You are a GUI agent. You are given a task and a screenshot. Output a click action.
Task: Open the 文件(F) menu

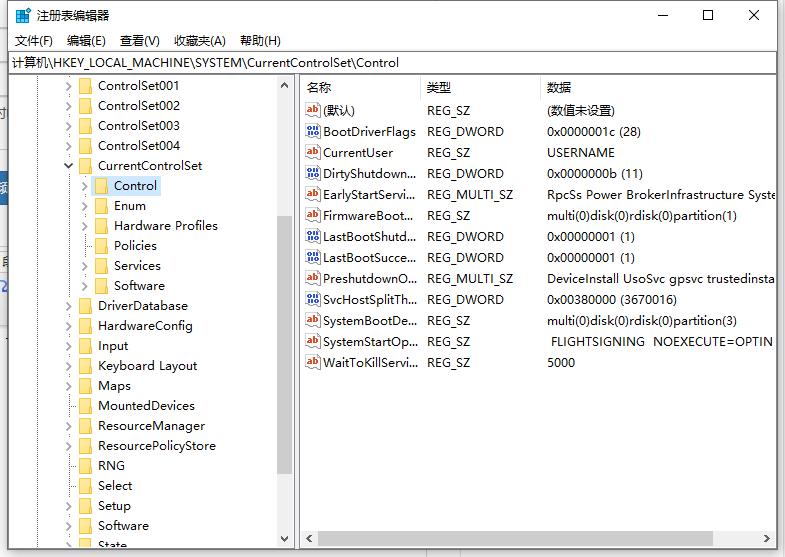click(x=34, y=41)
